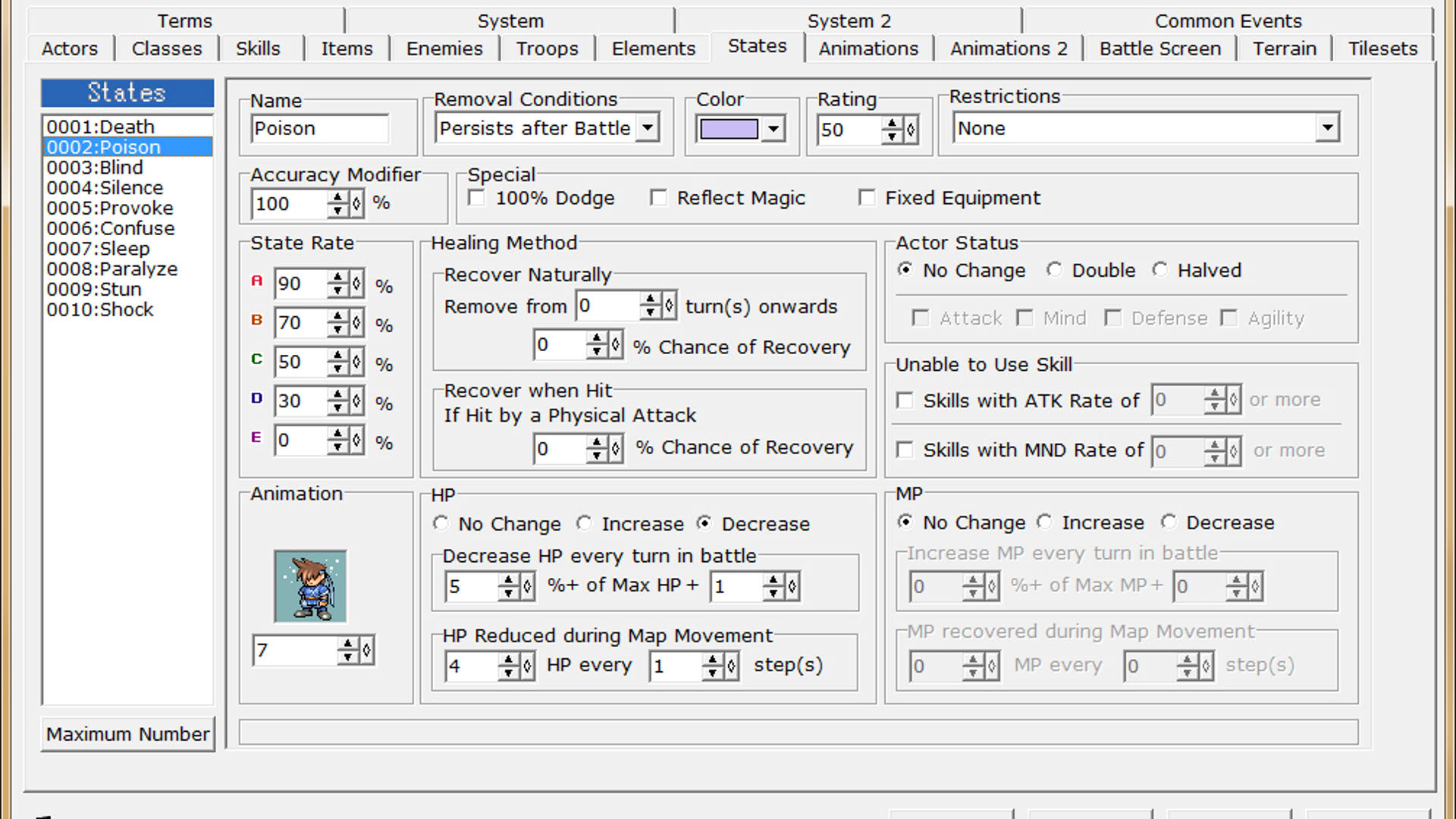Switch to the Terms tab
This screenshot has height=819, width=1456.
(184, 20)
